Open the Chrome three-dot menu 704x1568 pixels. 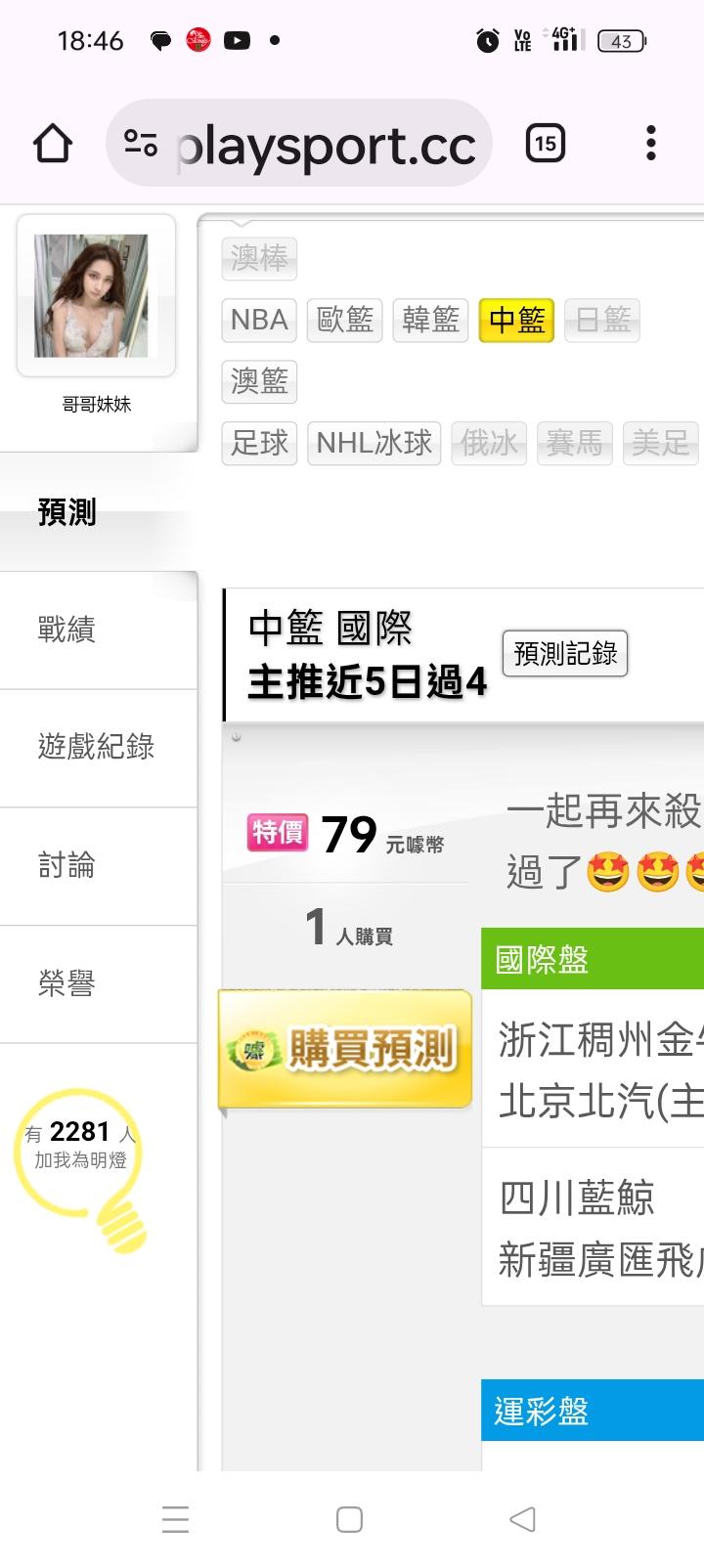(651, 144)
